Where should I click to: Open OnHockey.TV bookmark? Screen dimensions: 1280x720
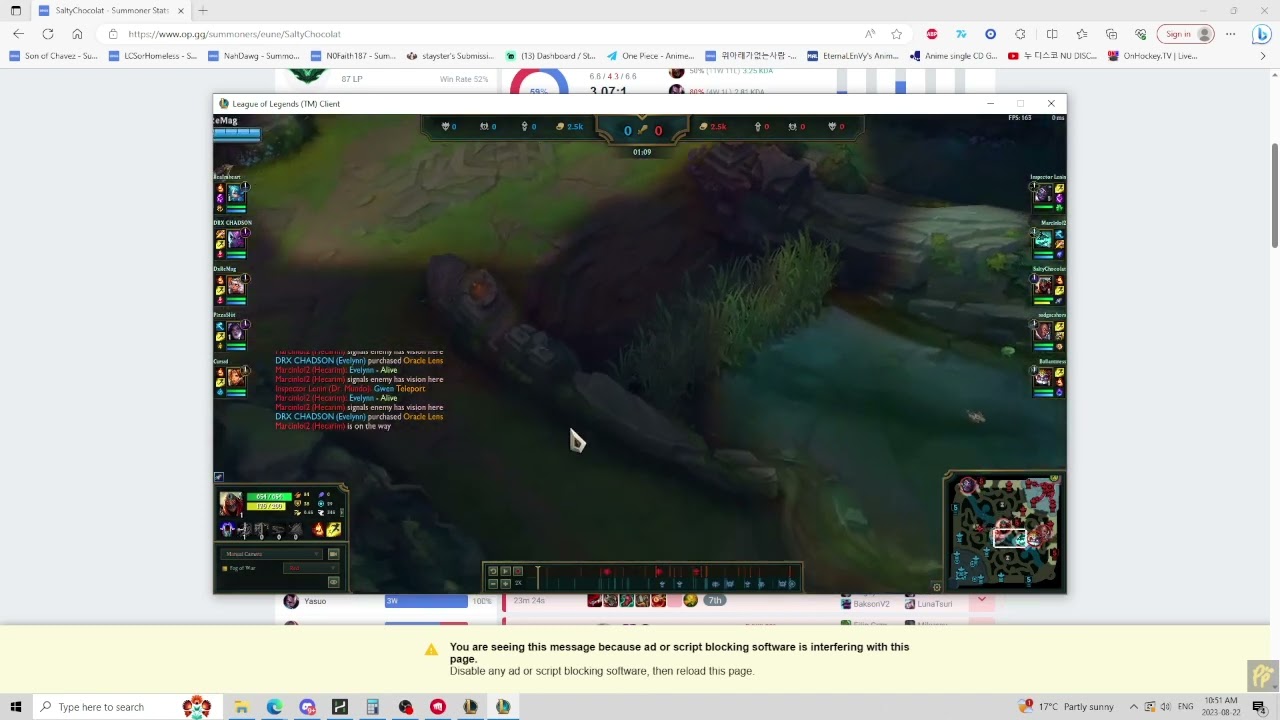tap(1153, 56)
